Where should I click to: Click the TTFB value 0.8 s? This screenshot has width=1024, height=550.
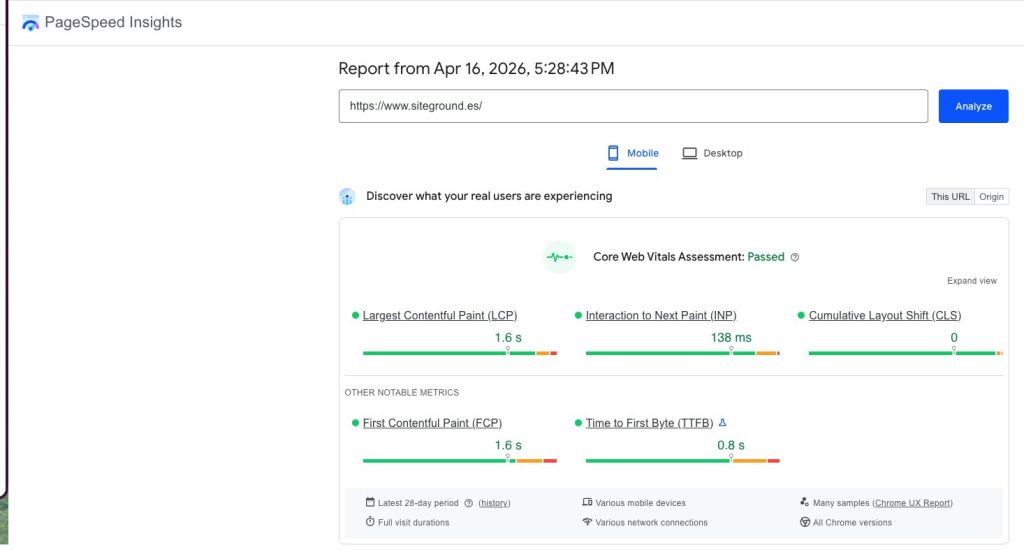(x=731, y=445)
